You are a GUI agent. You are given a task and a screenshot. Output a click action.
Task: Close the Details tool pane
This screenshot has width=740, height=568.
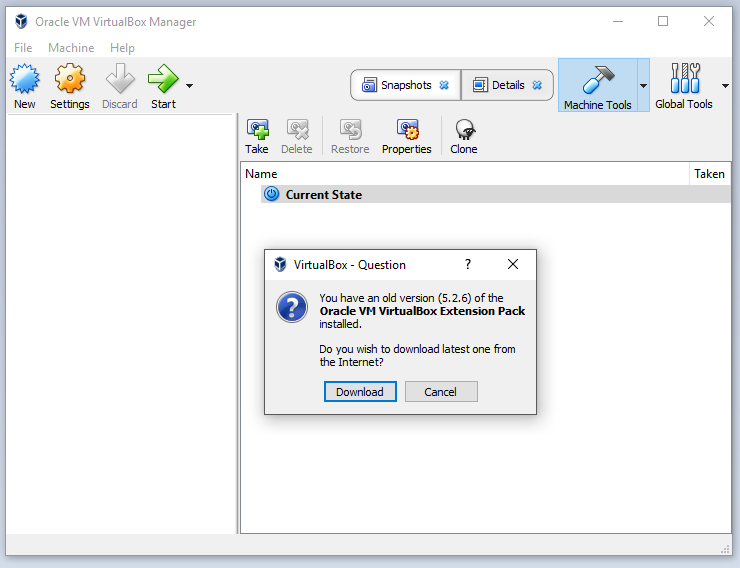pyautogui.click(x=537, y=85)
